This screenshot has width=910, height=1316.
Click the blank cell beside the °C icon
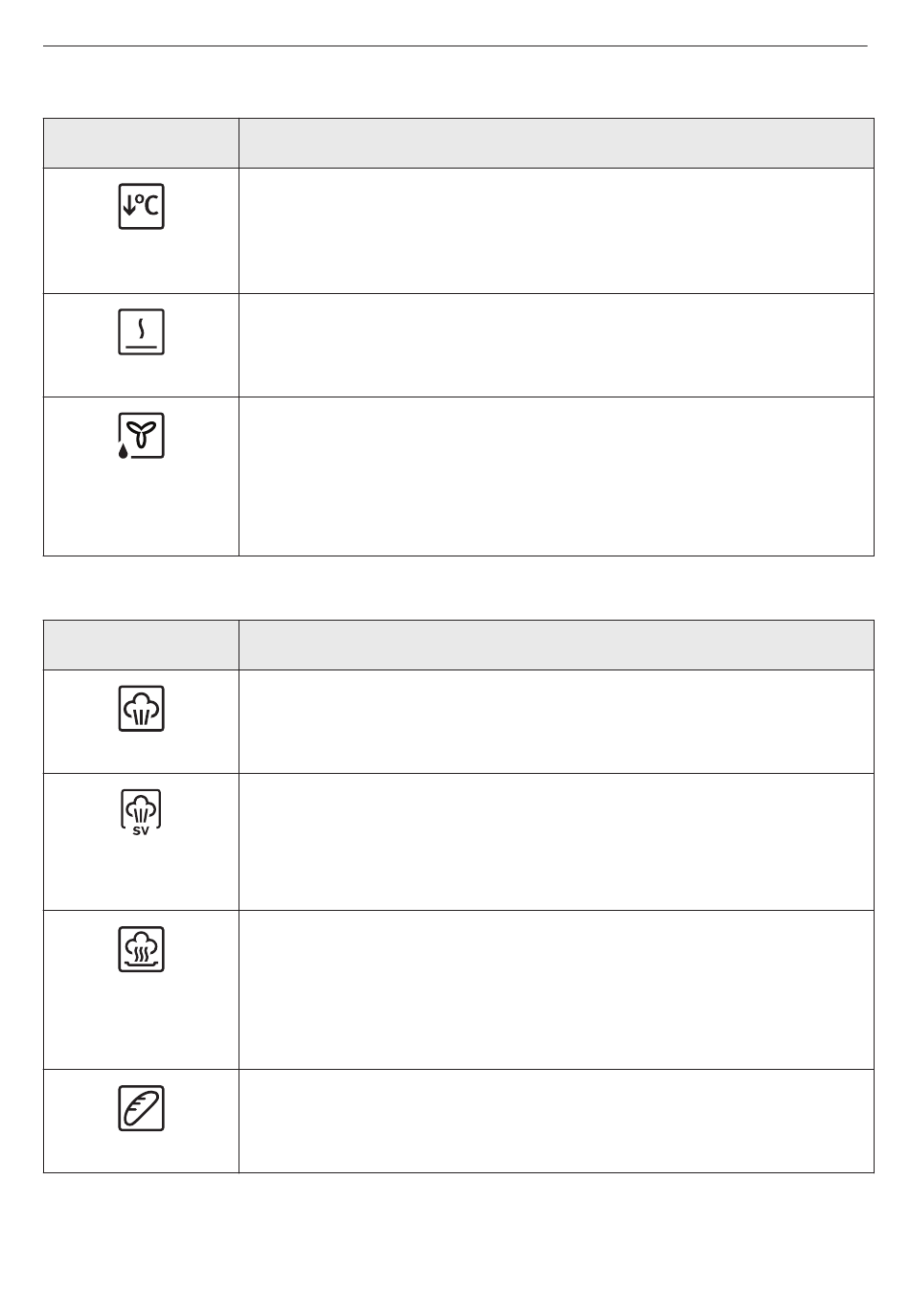[x=557, y=231]
